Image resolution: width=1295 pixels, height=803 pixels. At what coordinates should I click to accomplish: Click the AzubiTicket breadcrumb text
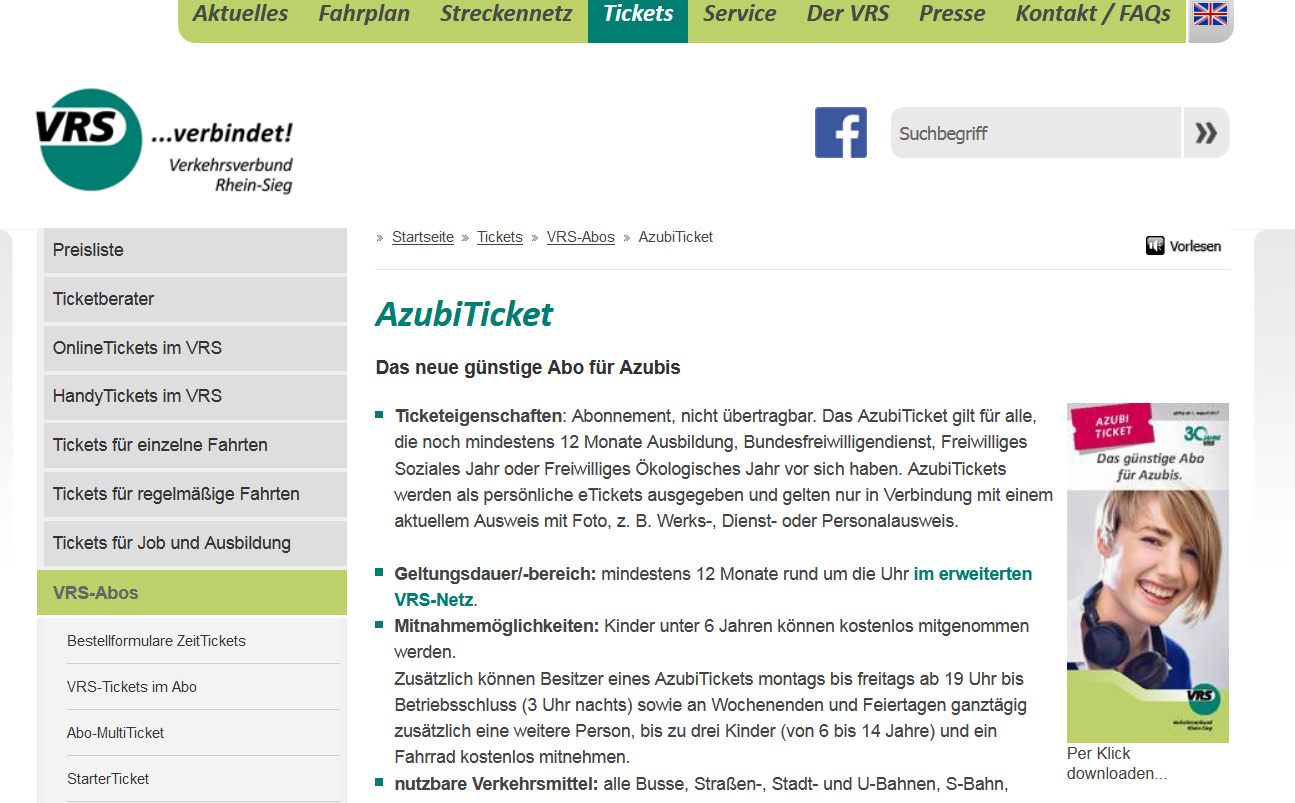click(x=676, y=237)
